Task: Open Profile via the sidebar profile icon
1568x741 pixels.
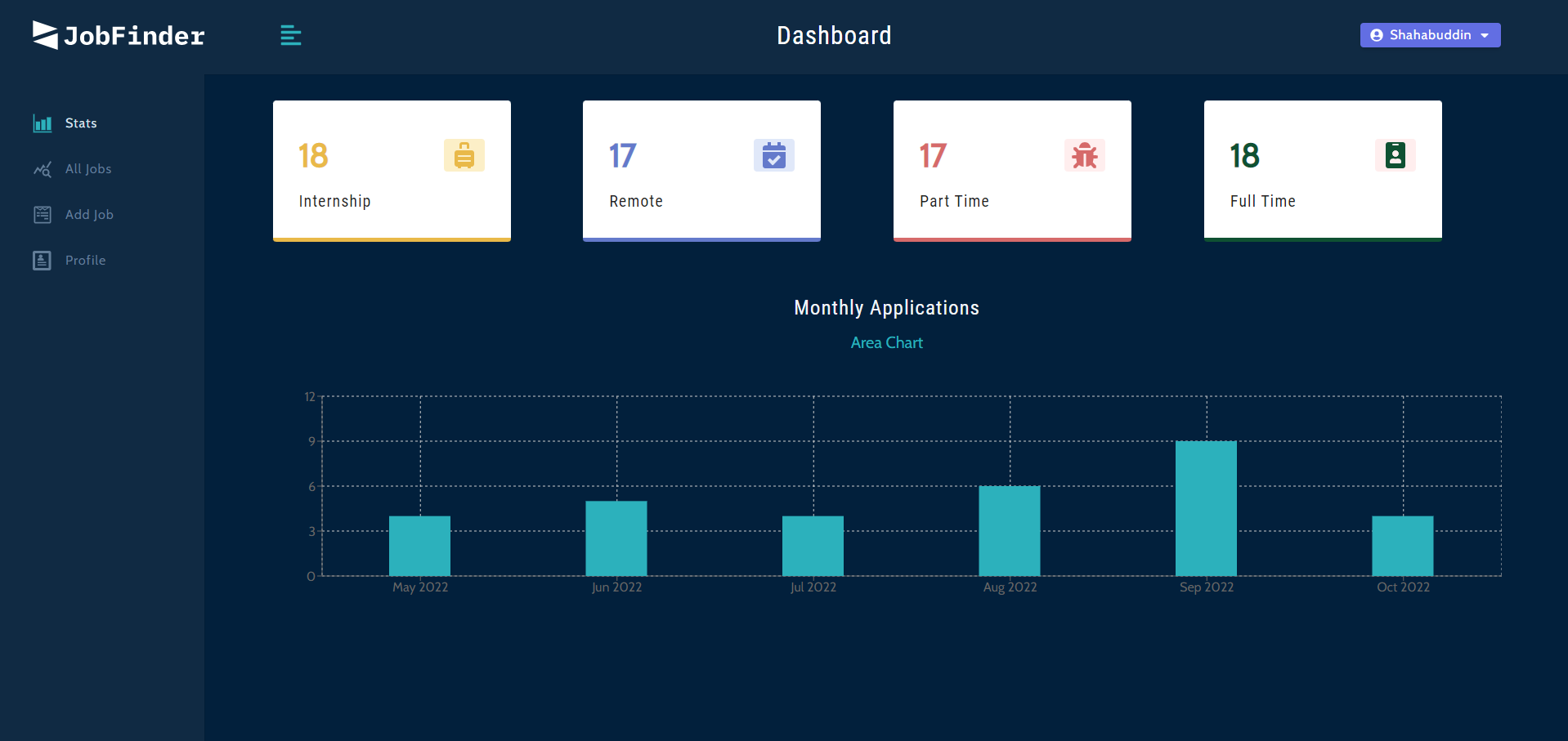Action: coord(43,260)
